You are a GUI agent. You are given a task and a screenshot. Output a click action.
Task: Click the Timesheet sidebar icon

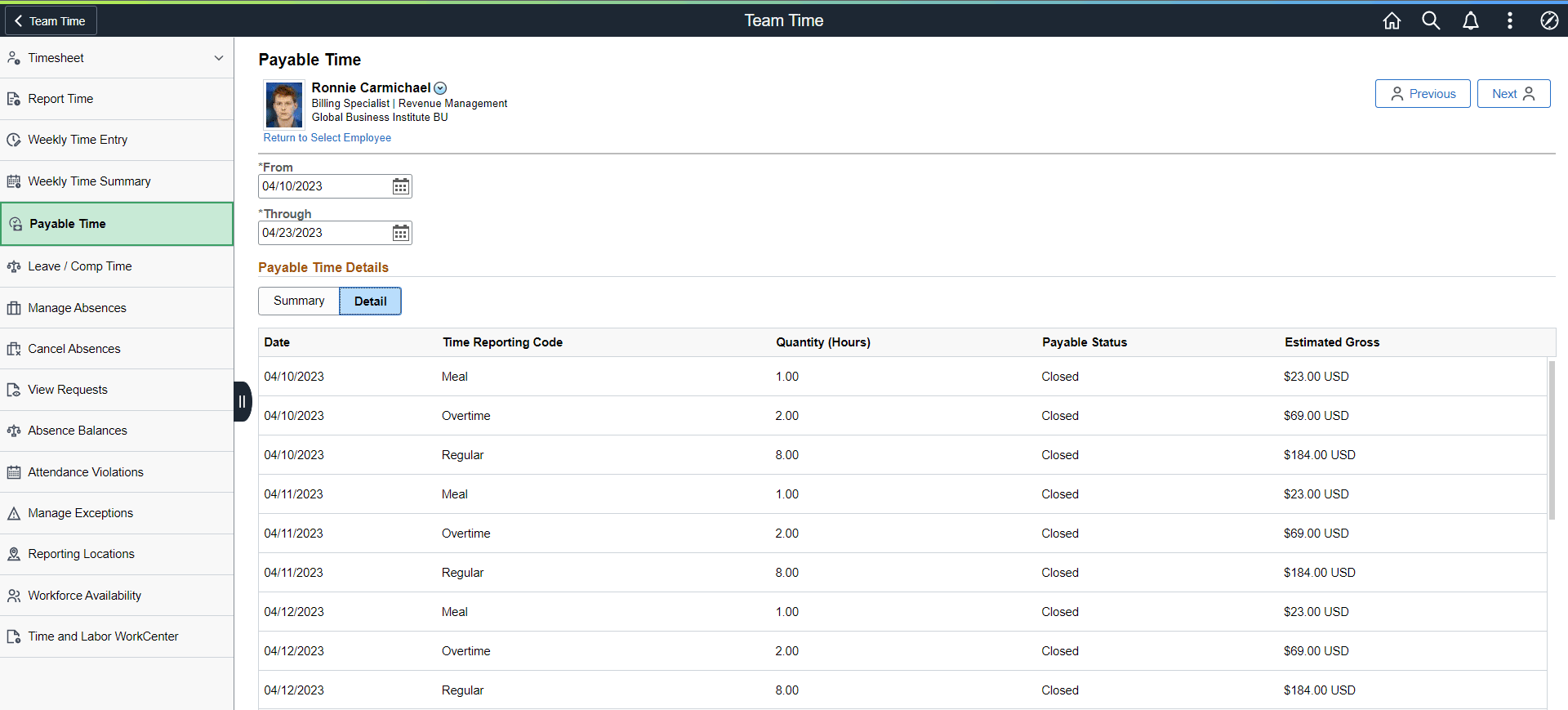[x=14, y=58]
